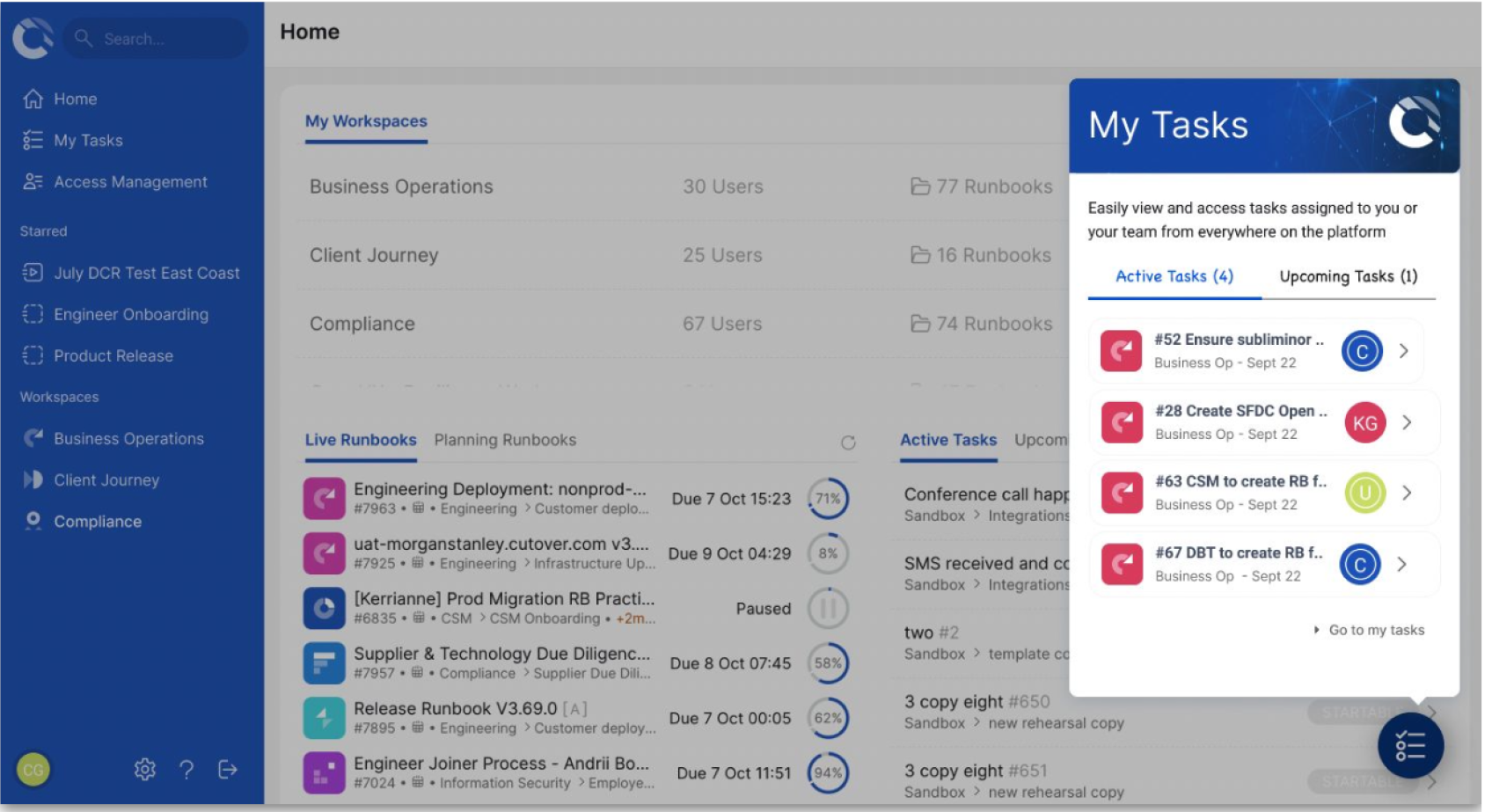Select the Live Runbooks tab

(361, 440)
